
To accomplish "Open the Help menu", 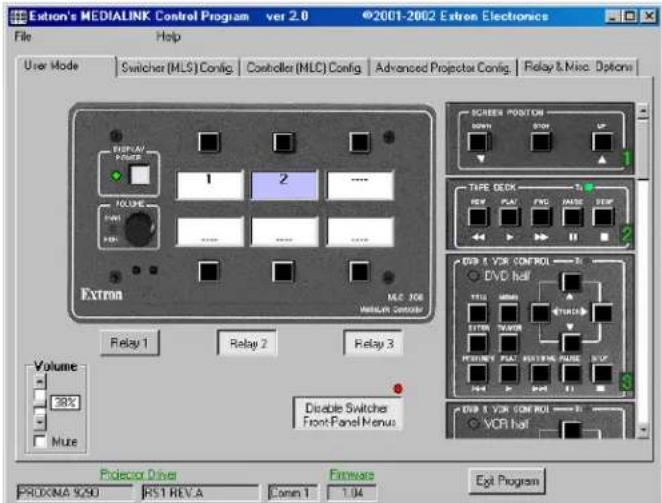I will pos(168,37).
